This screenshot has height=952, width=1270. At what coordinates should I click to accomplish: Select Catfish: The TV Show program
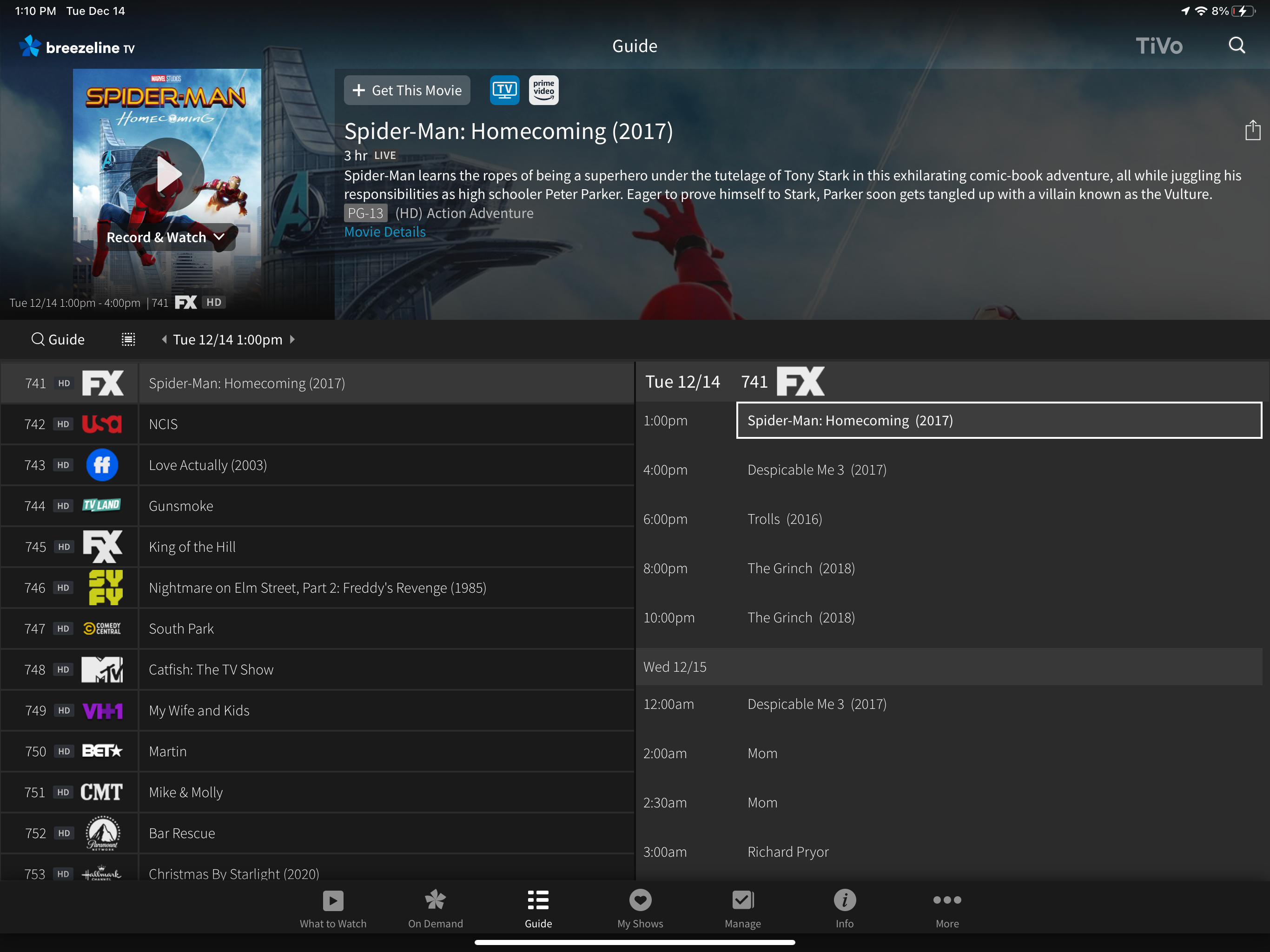tap(386, 669)
